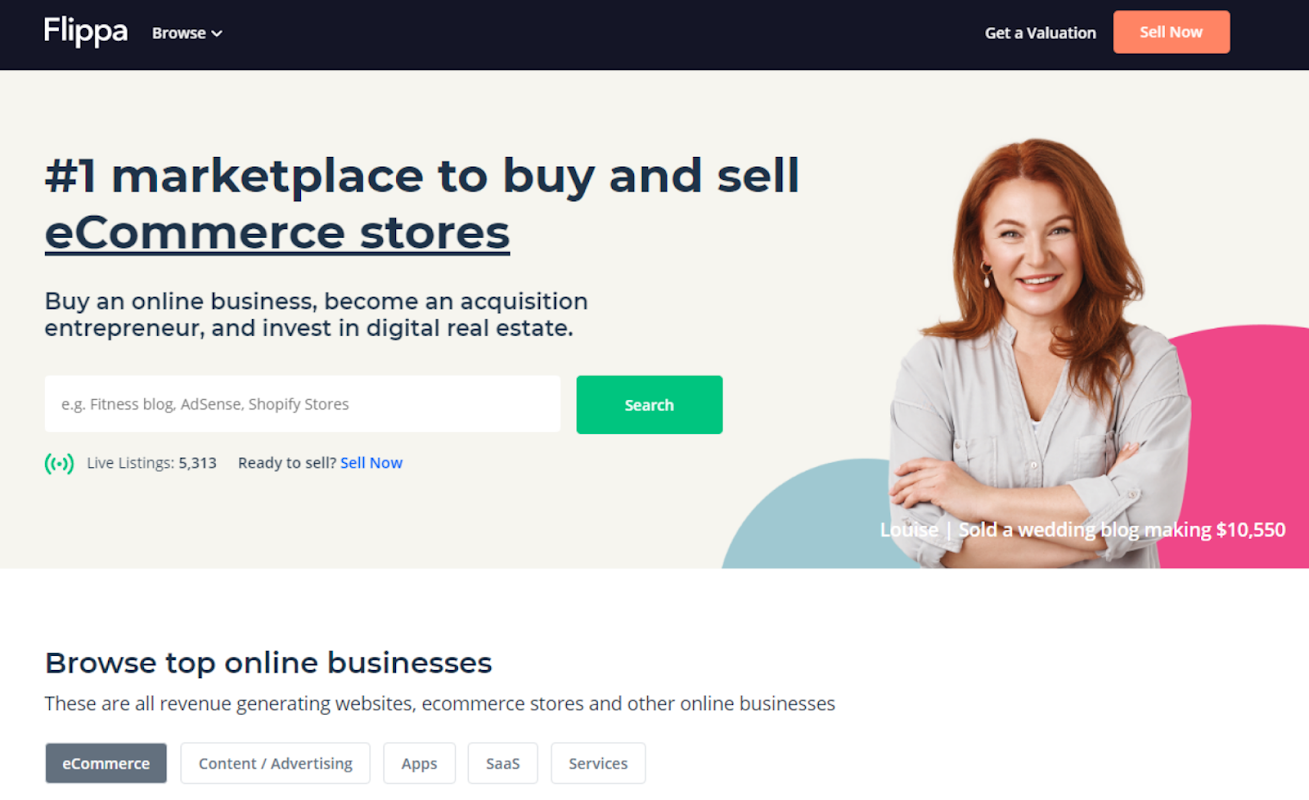Open the Browse menu
Screen dimensions: 1309x800
point(187,33)
